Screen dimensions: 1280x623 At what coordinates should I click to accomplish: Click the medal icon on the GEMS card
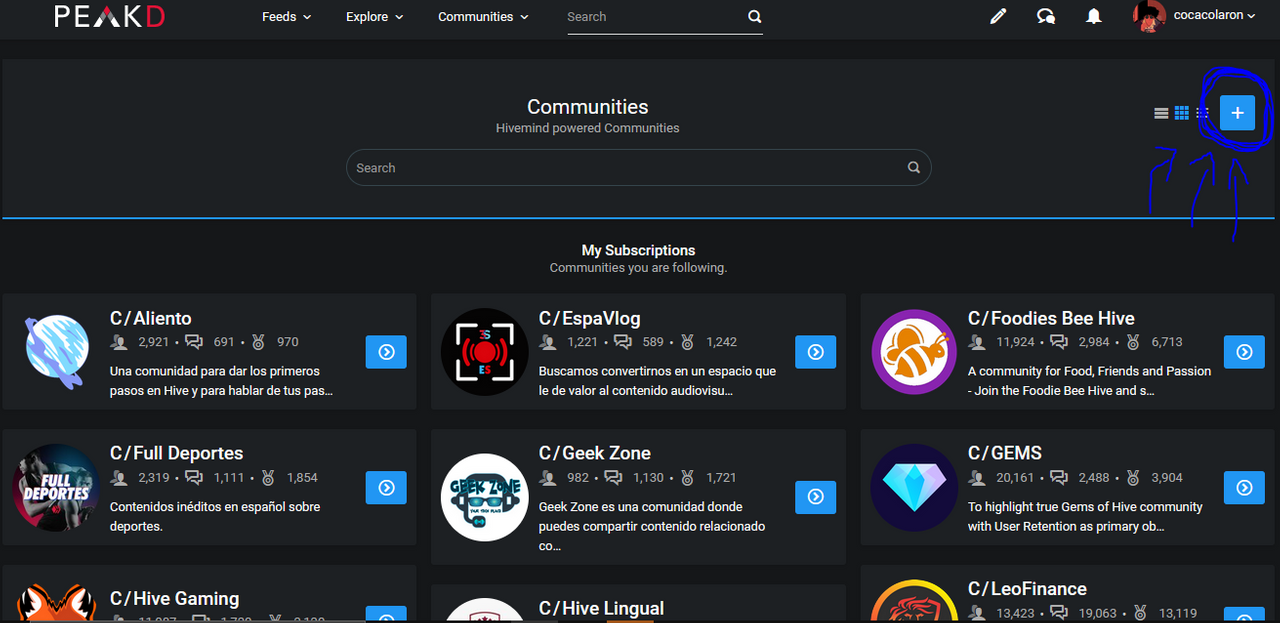pos(1133,478)
